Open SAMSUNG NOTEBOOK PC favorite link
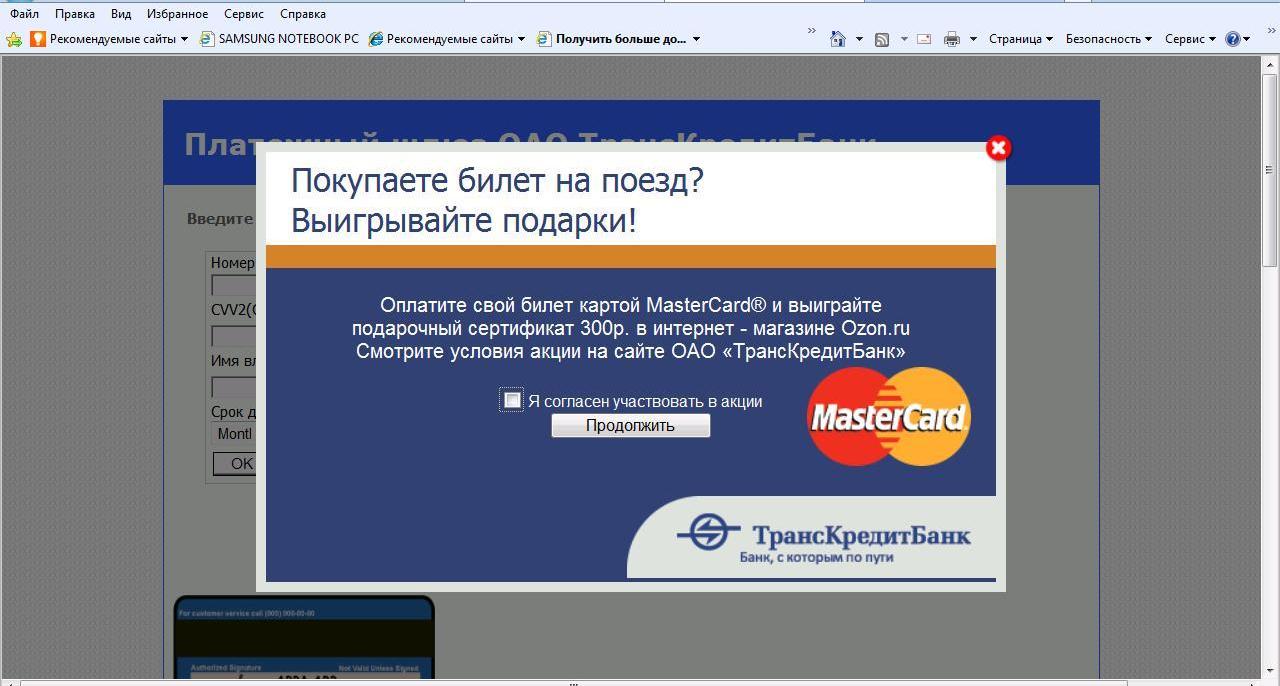This screenshot has width=1280, height=686. click(x=279, y=39)
